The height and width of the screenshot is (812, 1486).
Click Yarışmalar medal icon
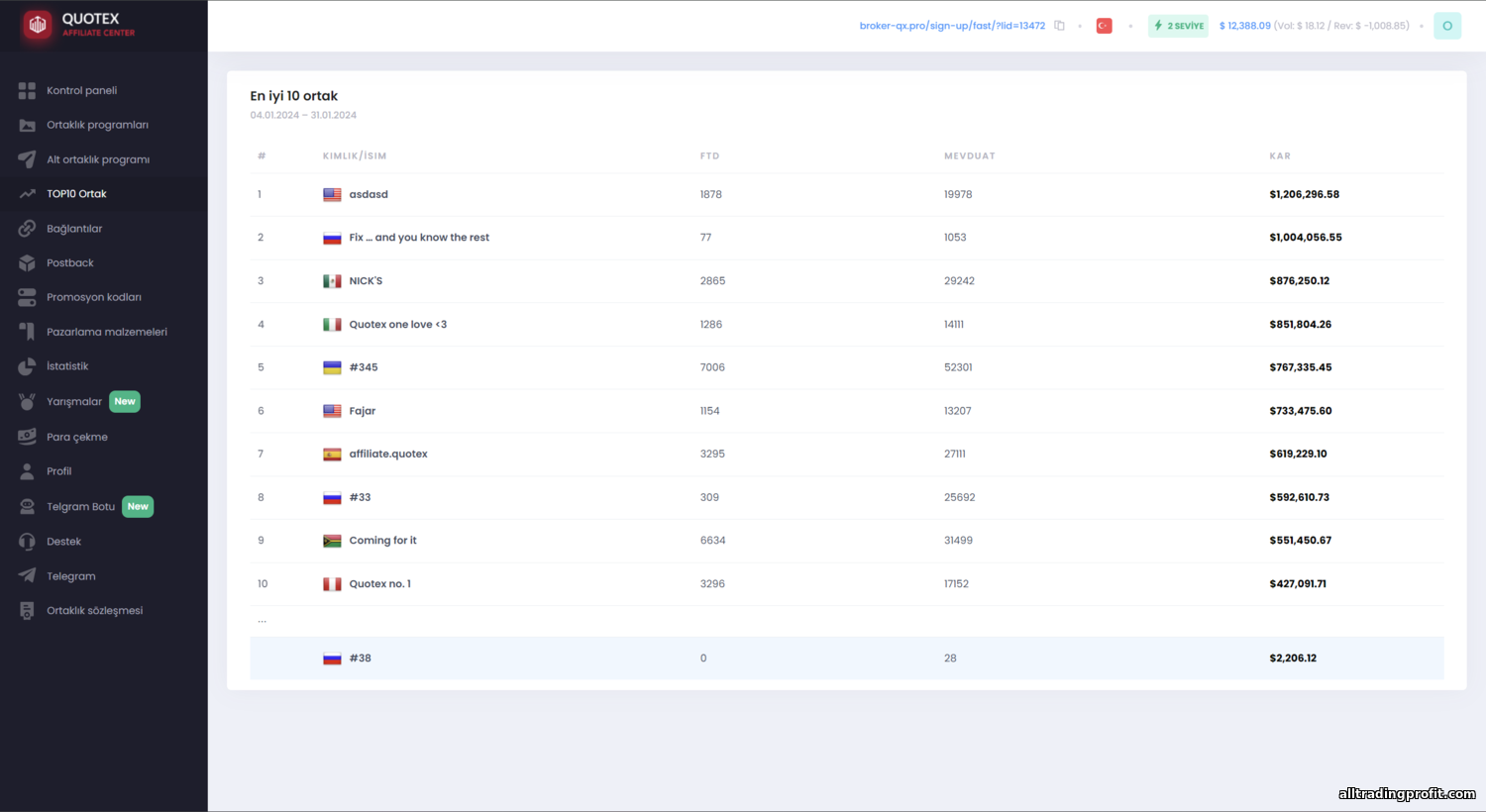click(x=27, y=401)
